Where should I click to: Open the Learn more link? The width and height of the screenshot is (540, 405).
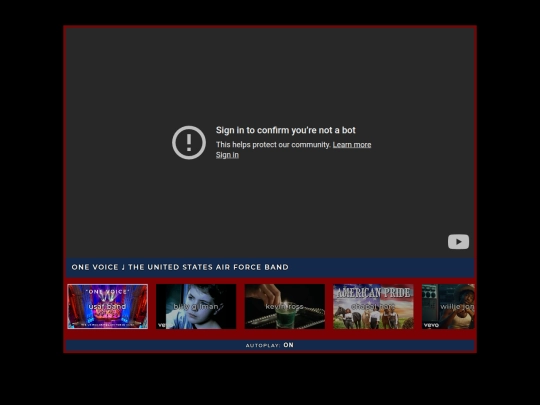click(x=352, y=145)
